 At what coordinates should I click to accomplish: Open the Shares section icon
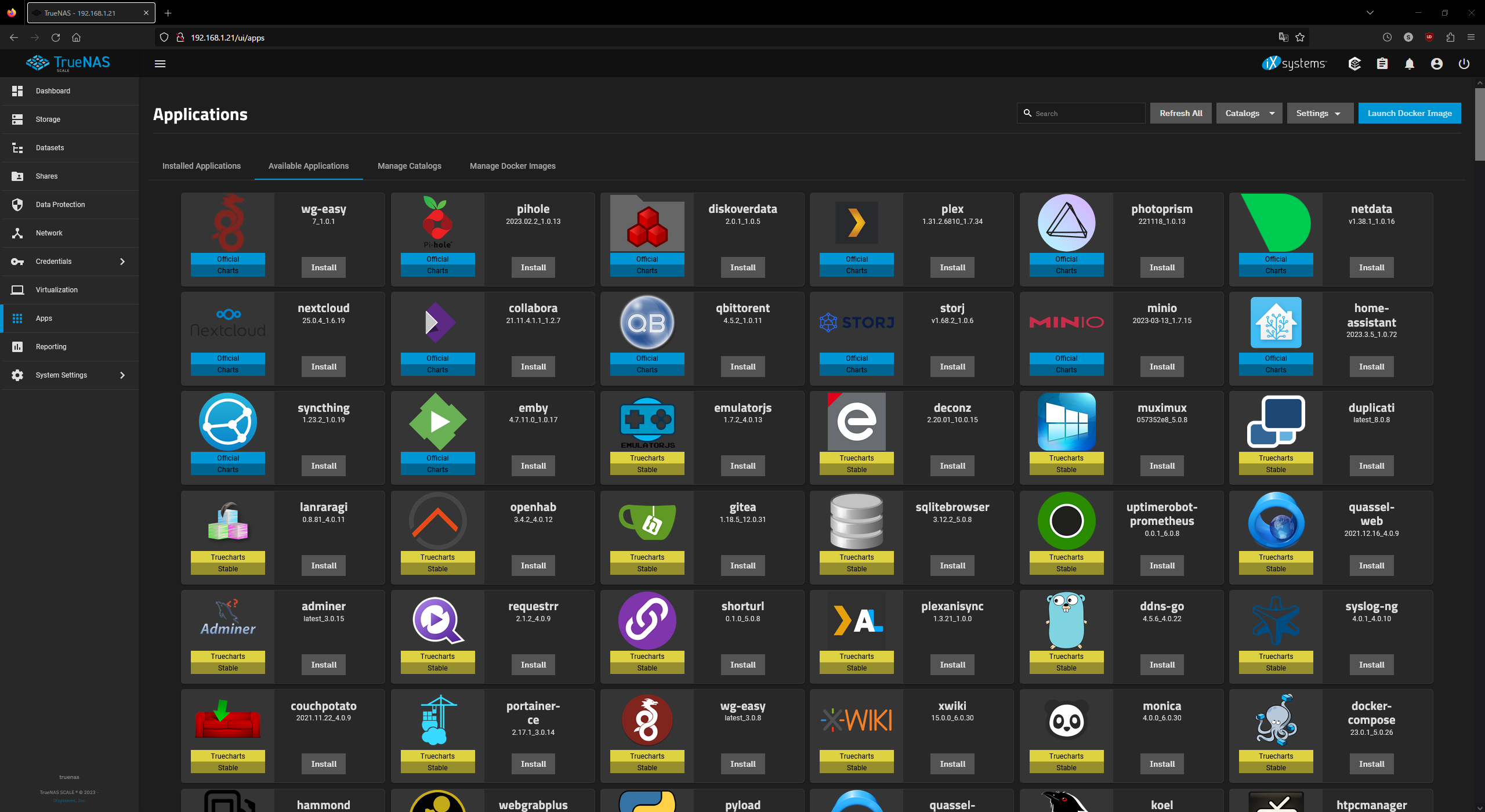pos(17,176)
